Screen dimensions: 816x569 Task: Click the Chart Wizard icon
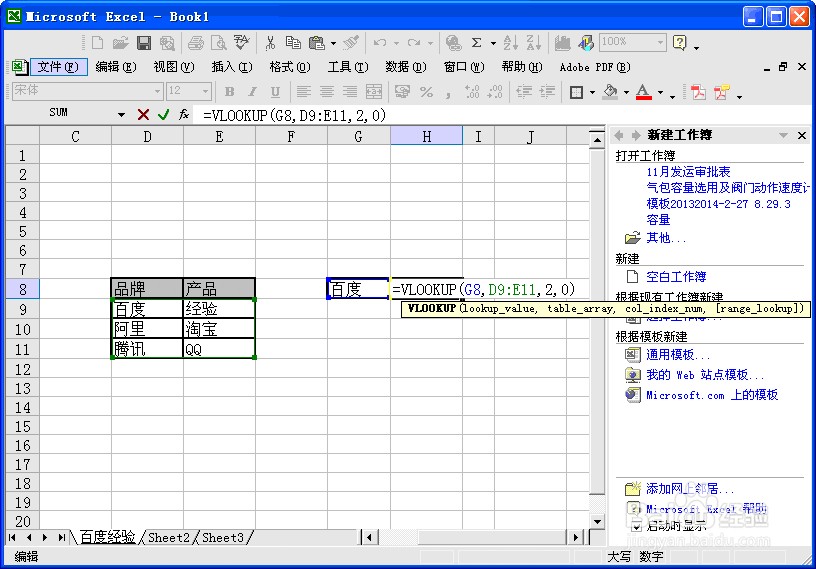point(562,43)
